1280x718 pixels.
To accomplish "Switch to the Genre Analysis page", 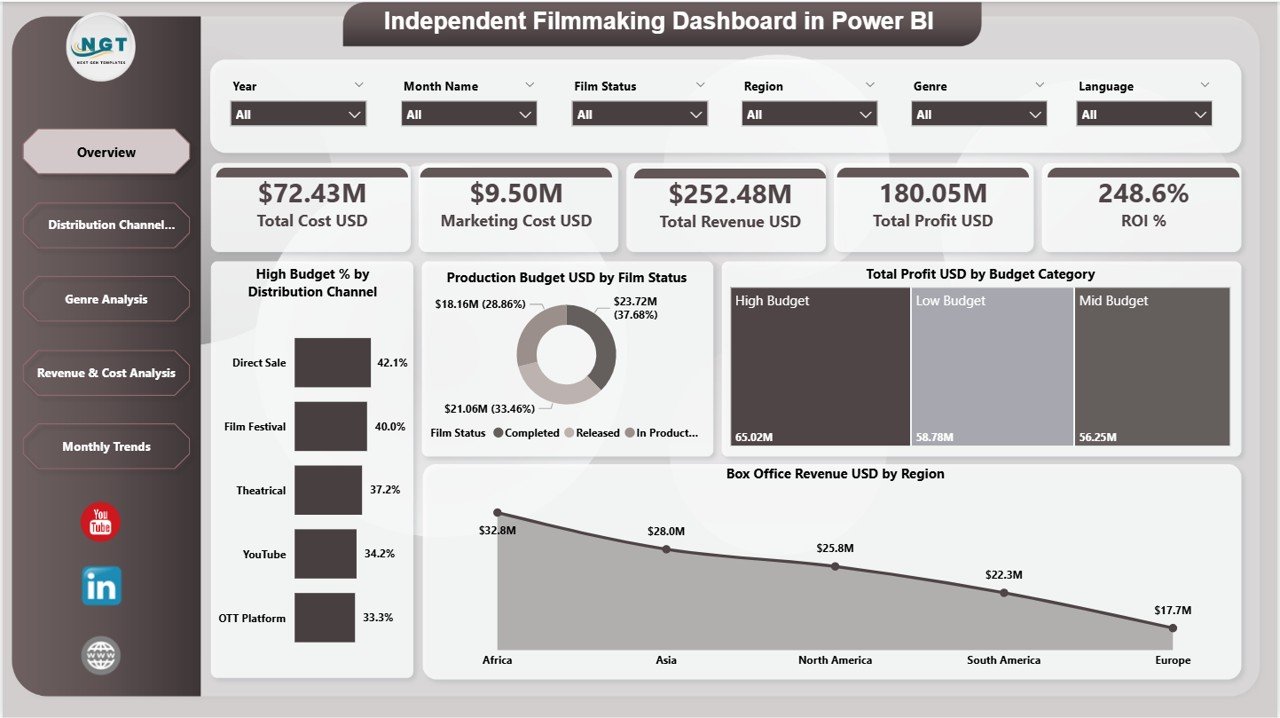I will pos(106,299).
